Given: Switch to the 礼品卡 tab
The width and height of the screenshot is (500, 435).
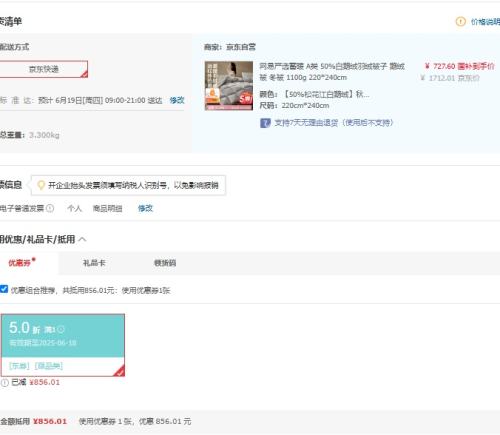Looking at the screenshot, I should 94,263.
